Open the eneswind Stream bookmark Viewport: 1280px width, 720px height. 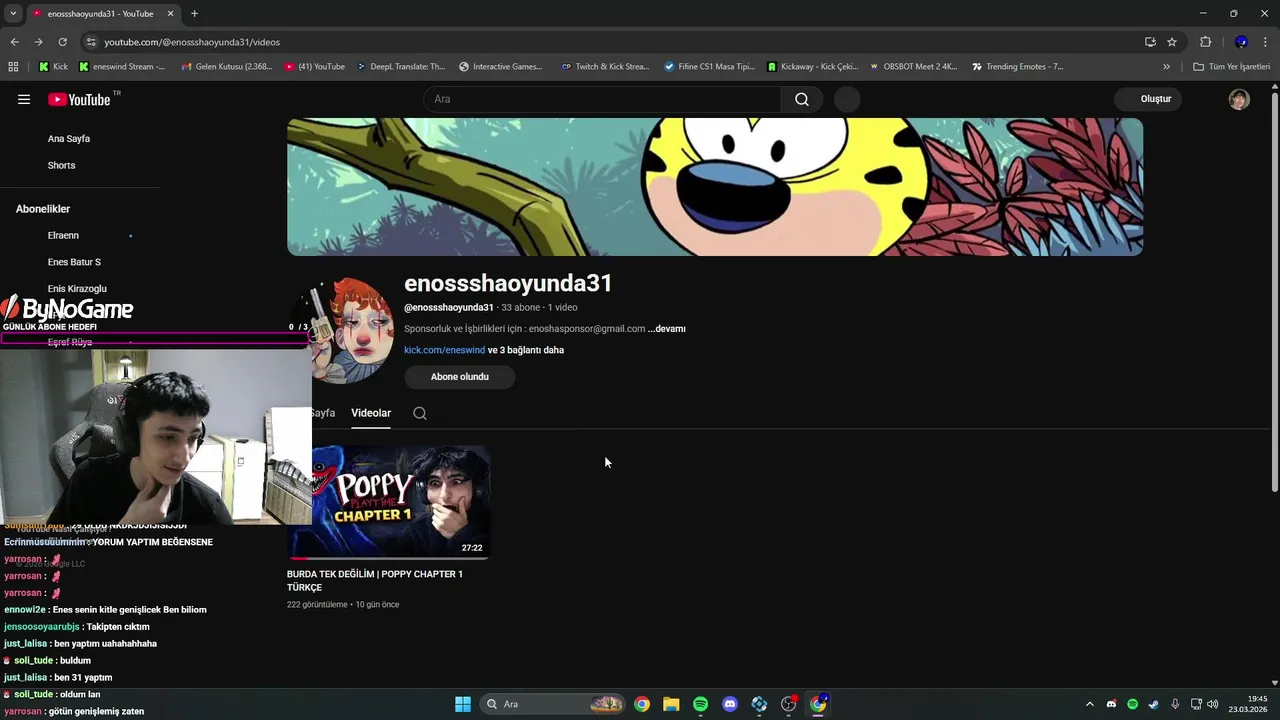coord(122,67)
